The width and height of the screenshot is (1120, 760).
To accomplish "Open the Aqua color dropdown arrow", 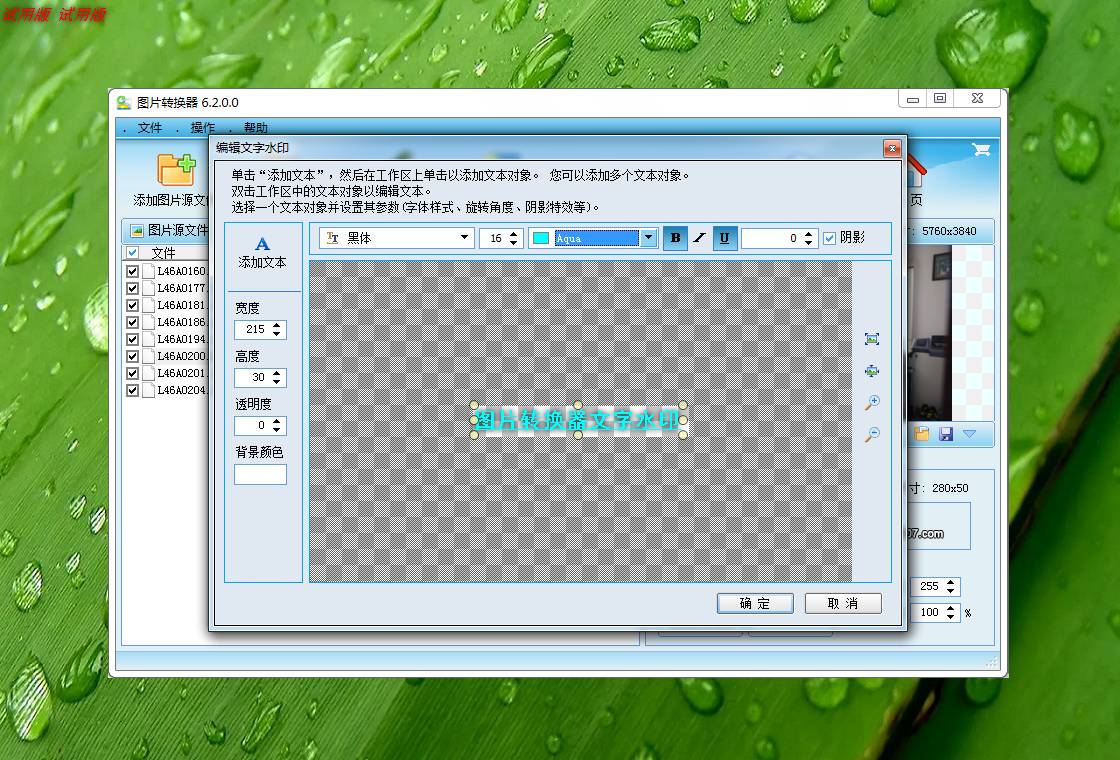I will click(x=649, y=238).
